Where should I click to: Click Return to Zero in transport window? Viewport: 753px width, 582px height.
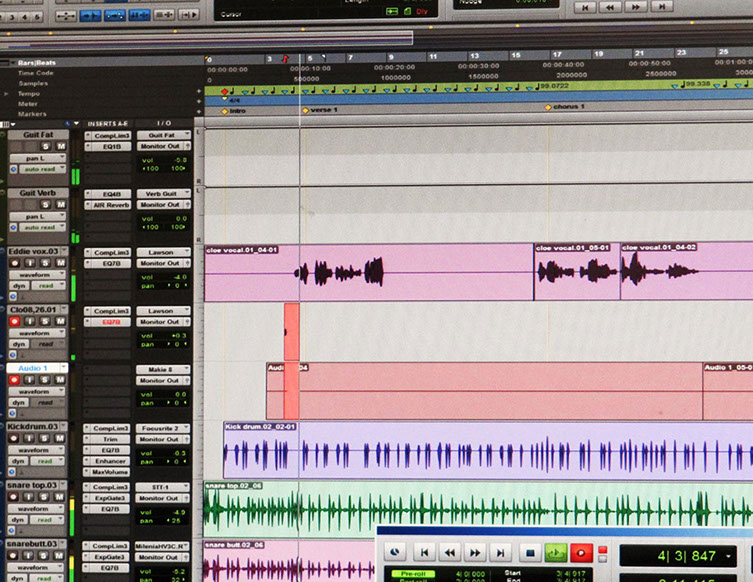(424, 552)
